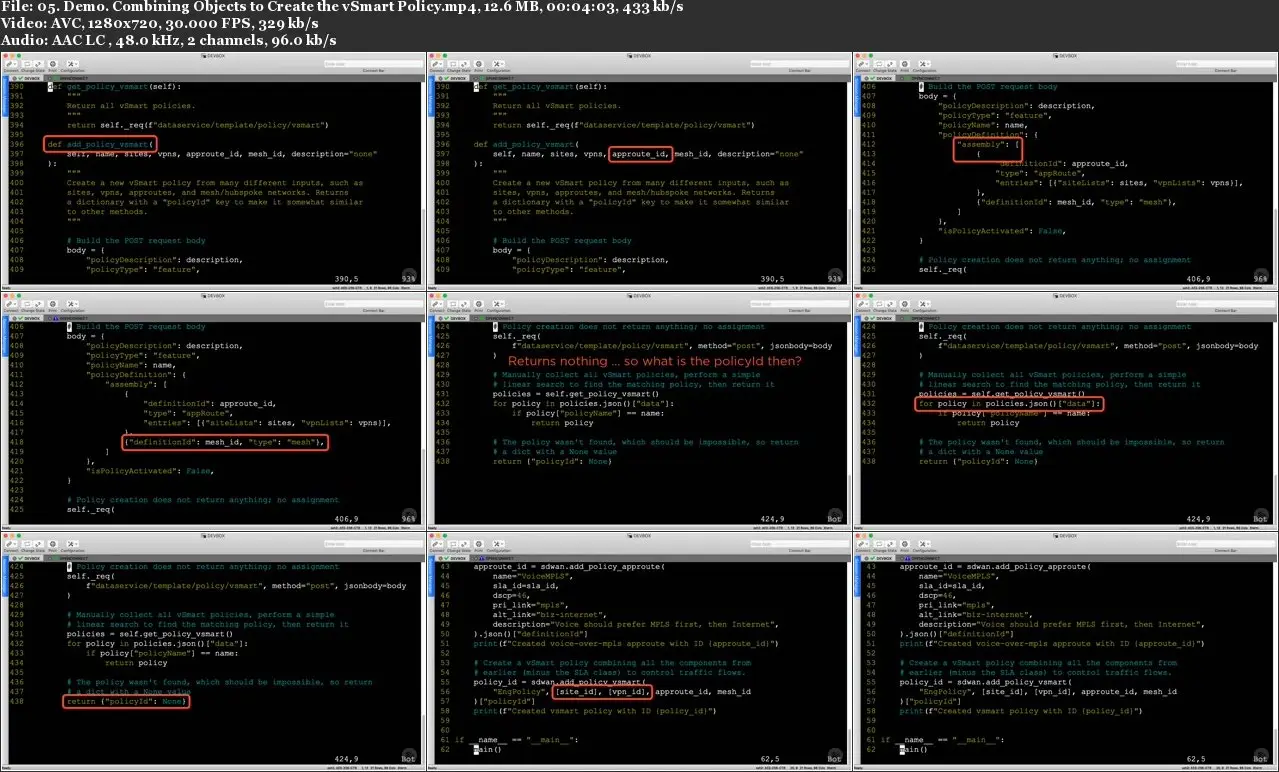Open the frame highlighting [site_id], [vpn_id]
The image size is (1279, 772).
coord(639,651)
